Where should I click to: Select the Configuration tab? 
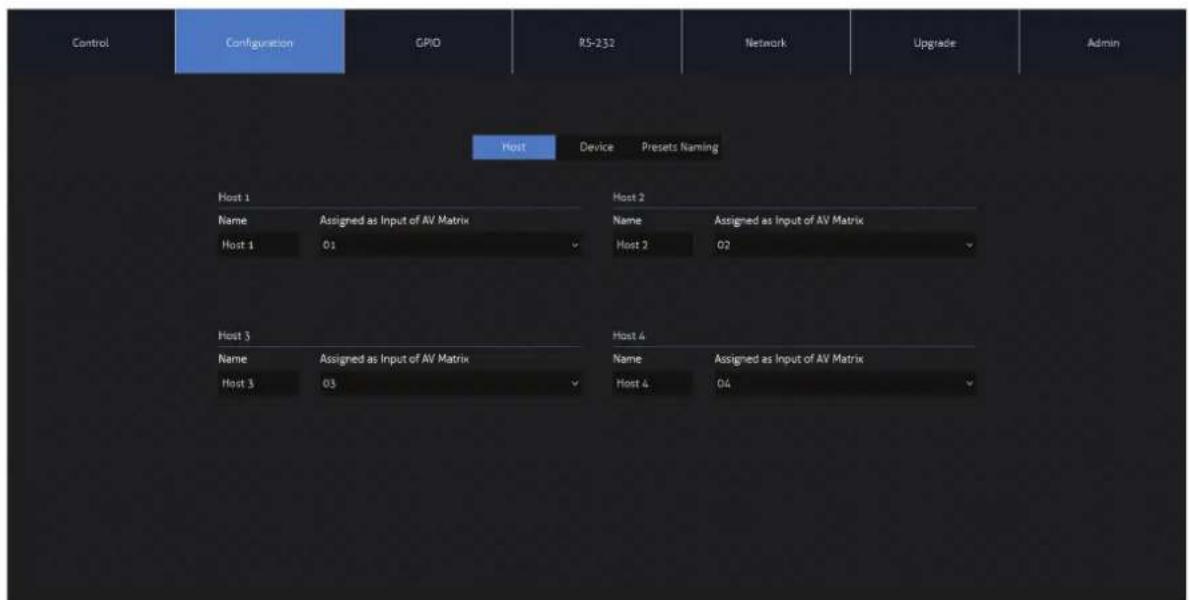pos(260,42)
